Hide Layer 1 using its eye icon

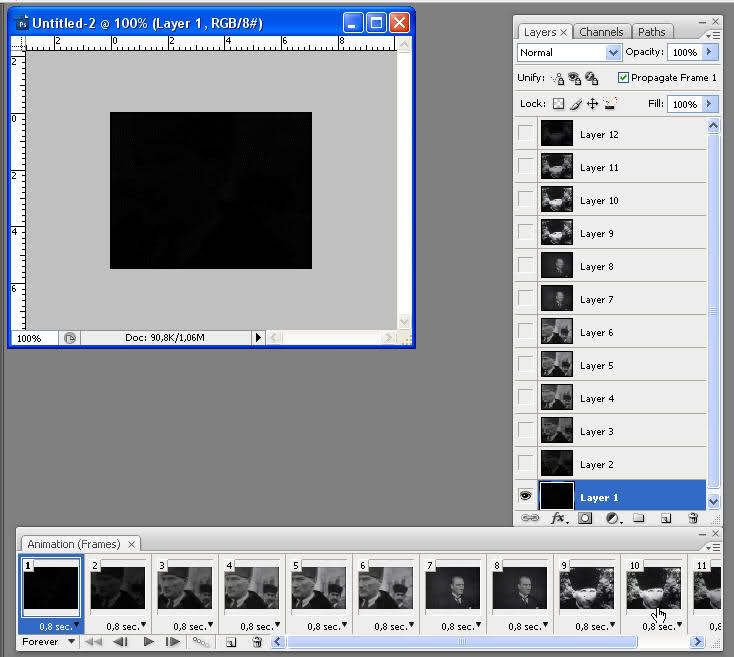525,497
